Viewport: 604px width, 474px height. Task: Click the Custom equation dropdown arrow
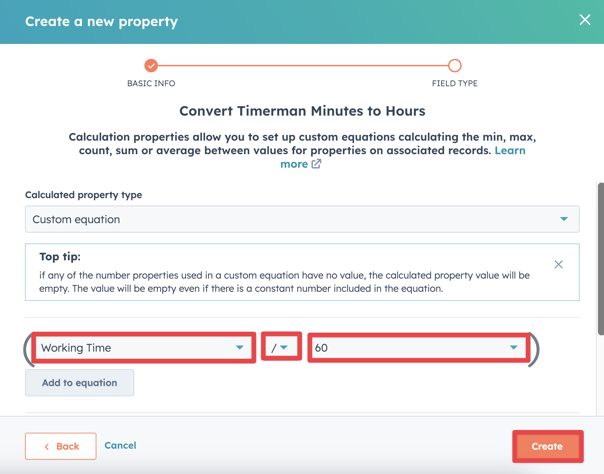564,219
